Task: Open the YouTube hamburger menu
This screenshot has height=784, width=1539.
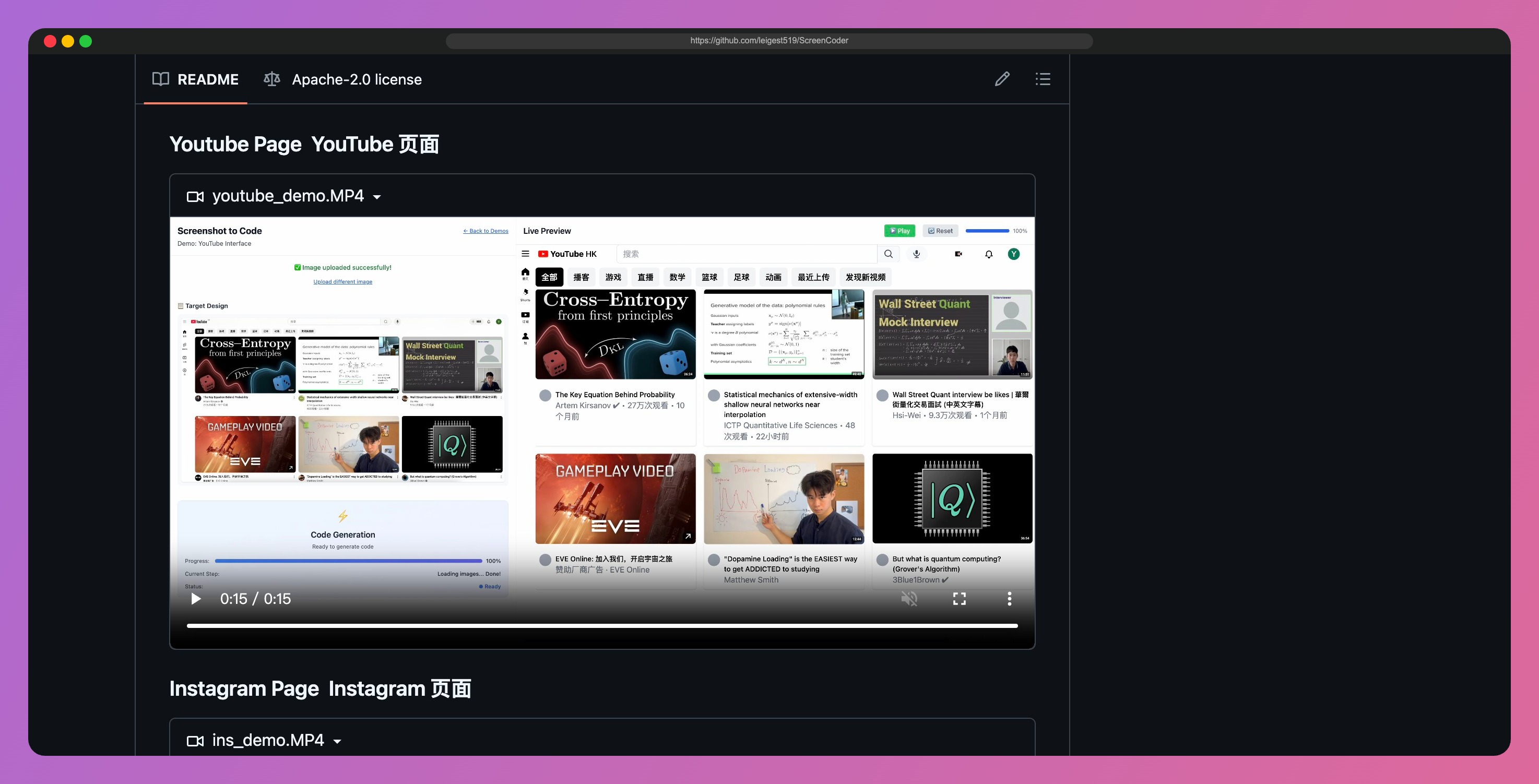Action: tap(526, 254)
